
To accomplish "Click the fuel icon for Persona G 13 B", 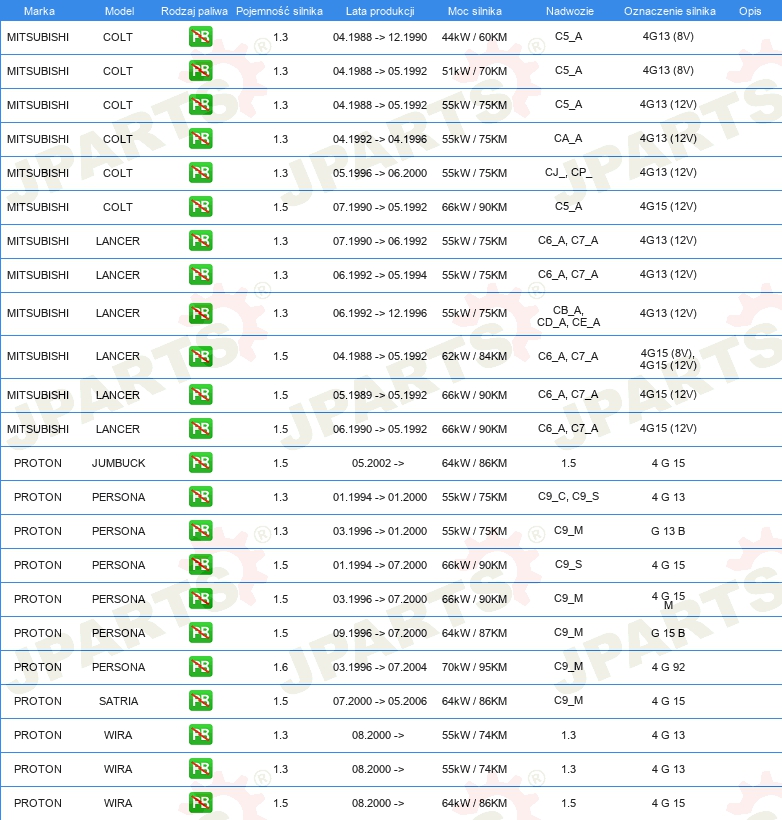I will pos(201,531).
